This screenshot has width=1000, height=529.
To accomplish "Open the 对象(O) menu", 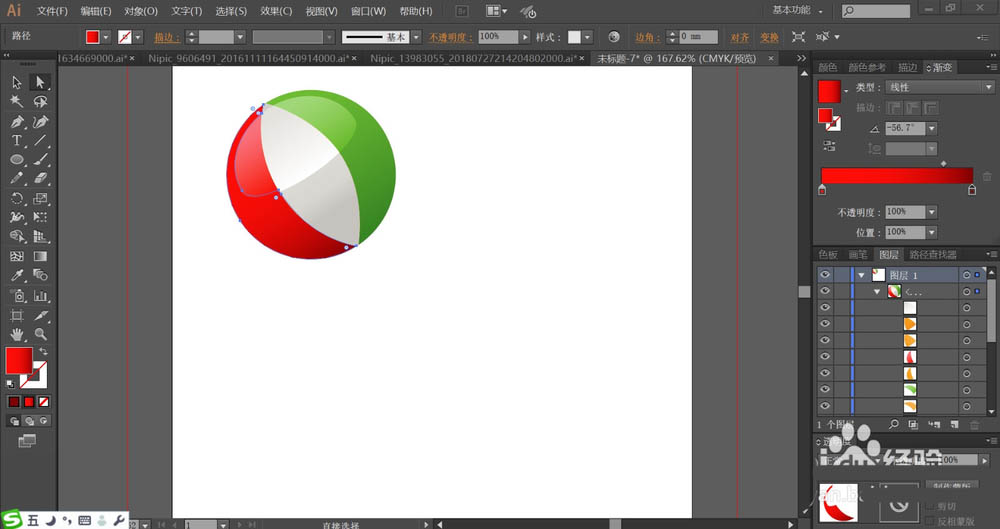I will 141,11.
